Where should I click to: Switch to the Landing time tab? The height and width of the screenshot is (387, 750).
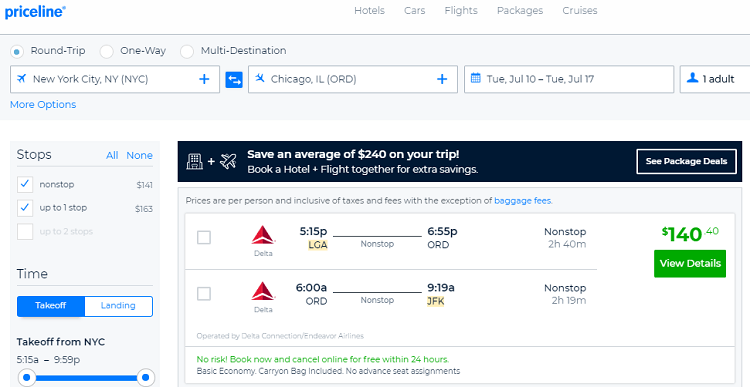(x=118, y=306)
